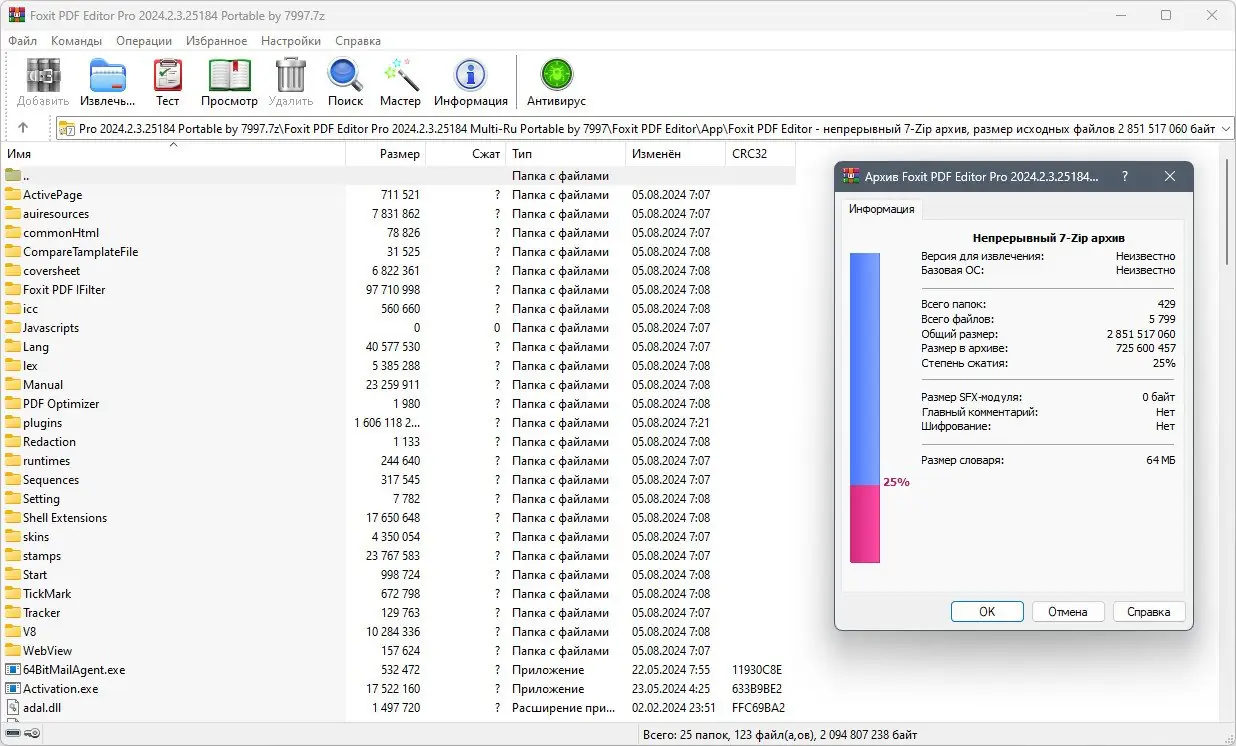Click the Справка button in the dialog
Image resolution: width=1236 pixels, height=746 pixels.
1149,611
